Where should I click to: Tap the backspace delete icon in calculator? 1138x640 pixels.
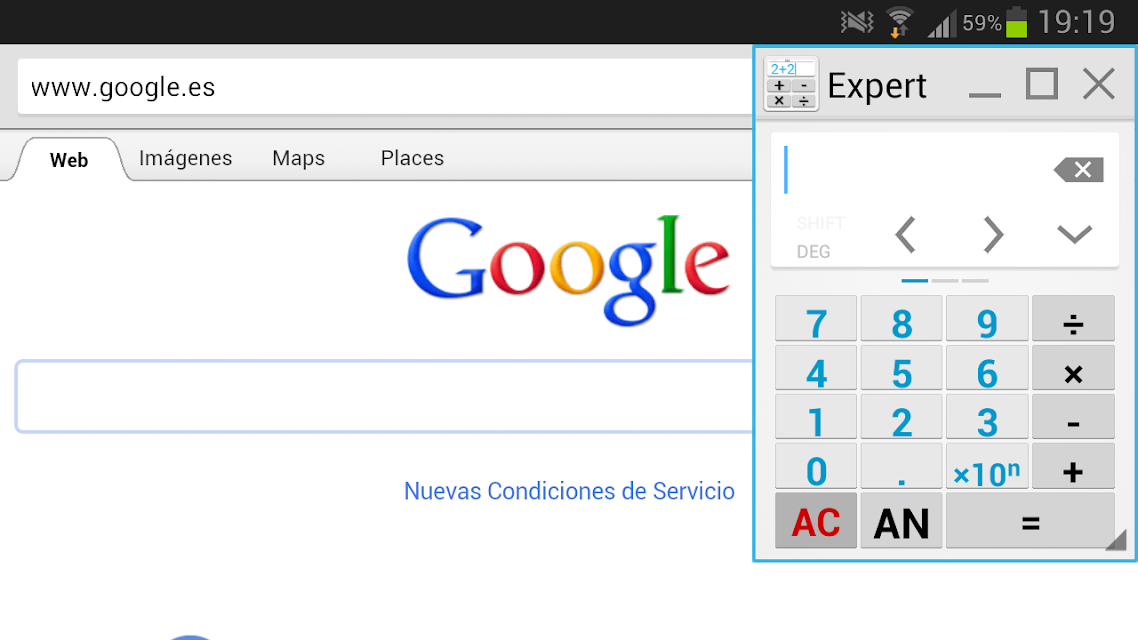[x=1078, y=170]
